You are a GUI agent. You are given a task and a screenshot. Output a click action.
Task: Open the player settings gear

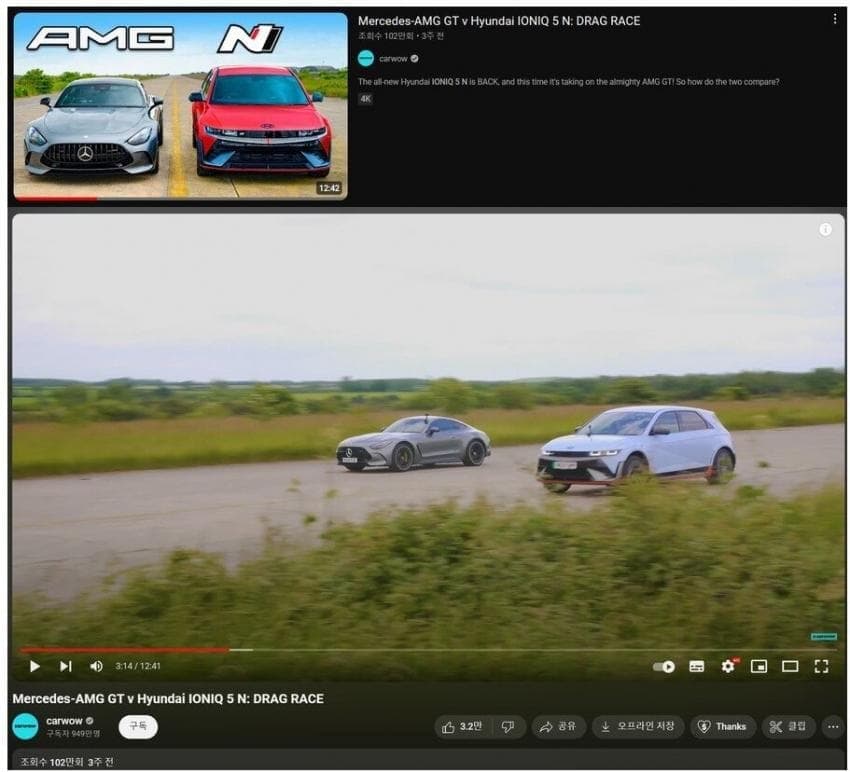point(728,666)
